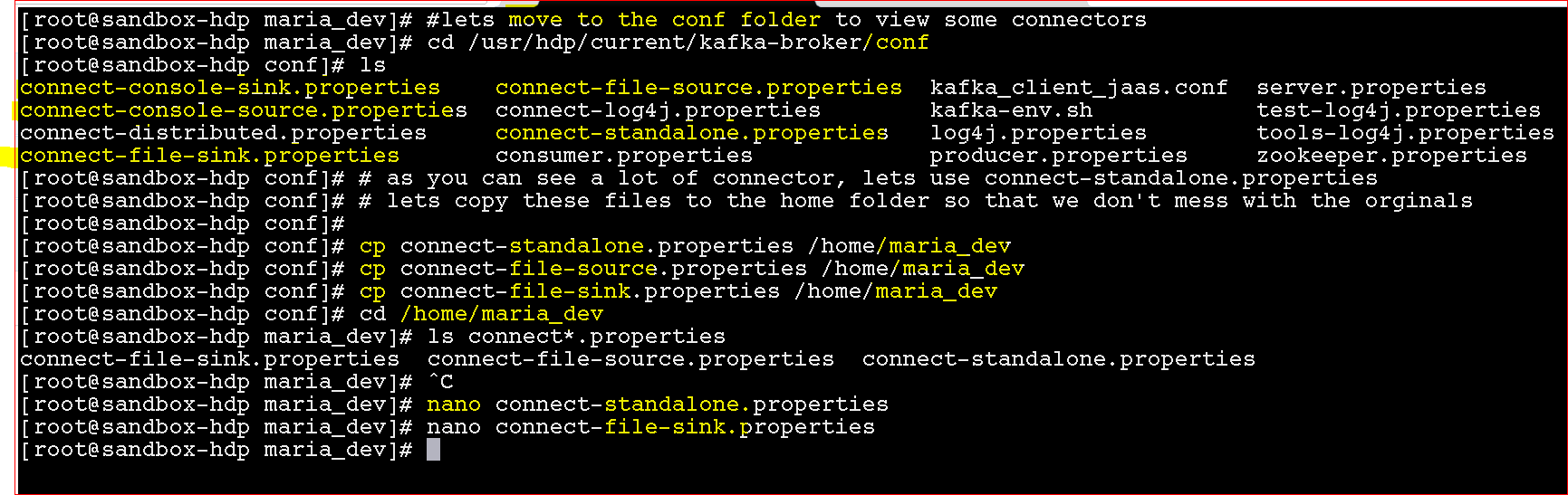
Task: Click kafka_client_jaas.conf file name
Action: point(1079,88)
